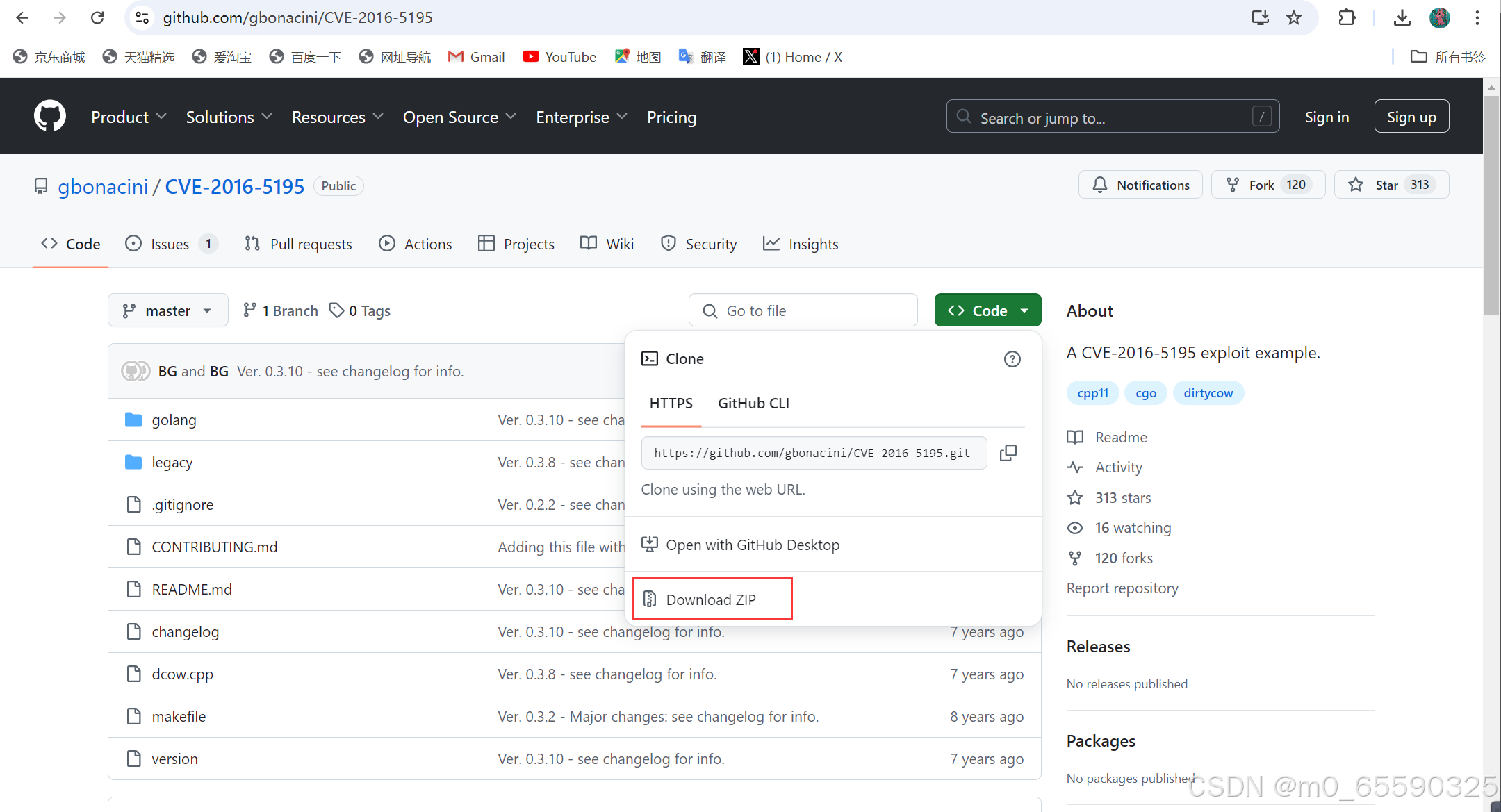Switch to the GitHub CLI clone tab
Viewport: 1501px width, 812px height.
(753, 404)
